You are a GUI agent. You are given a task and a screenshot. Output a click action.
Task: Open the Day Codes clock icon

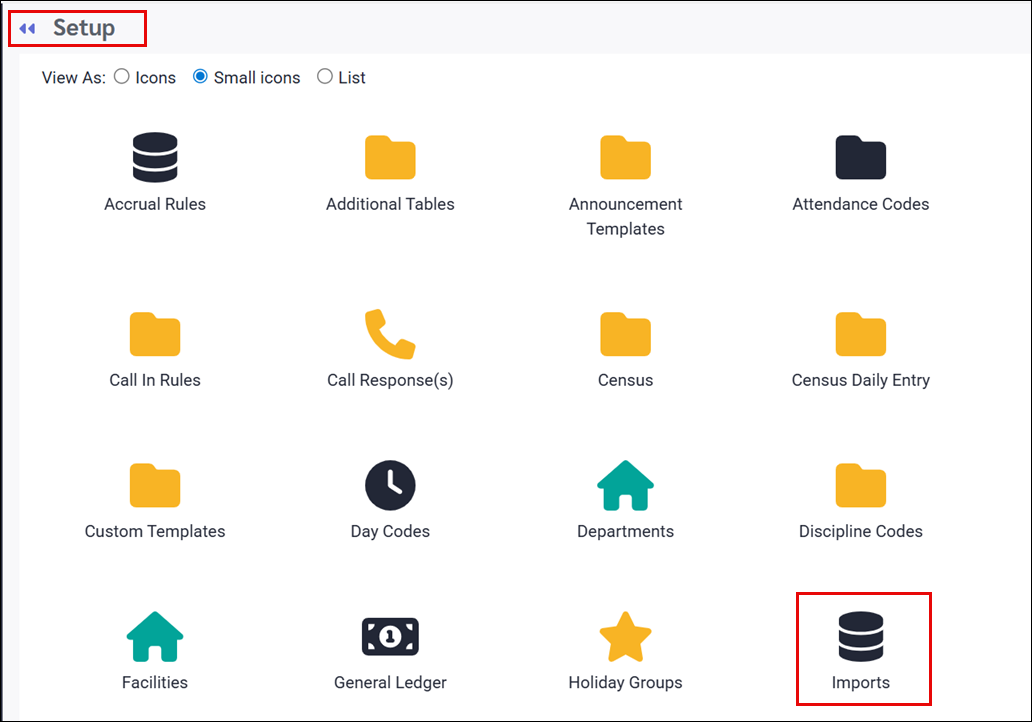(390, 486)
